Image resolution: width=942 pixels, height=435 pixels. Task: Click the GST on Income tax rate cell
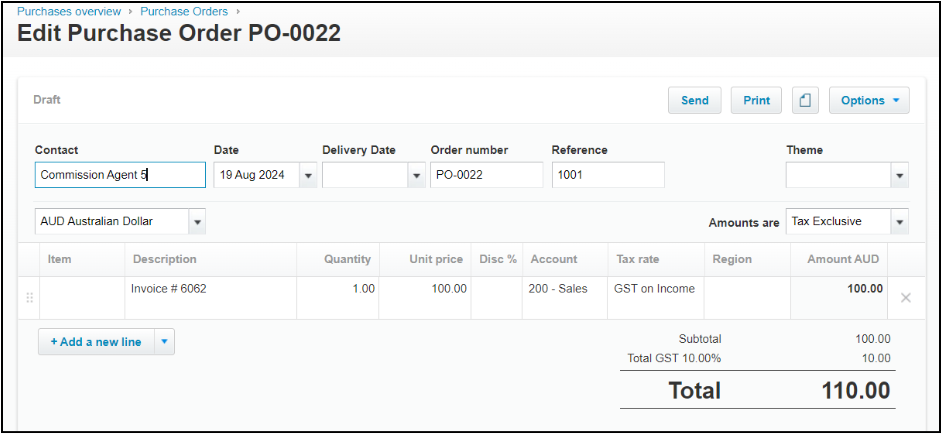tap(654, 298)
